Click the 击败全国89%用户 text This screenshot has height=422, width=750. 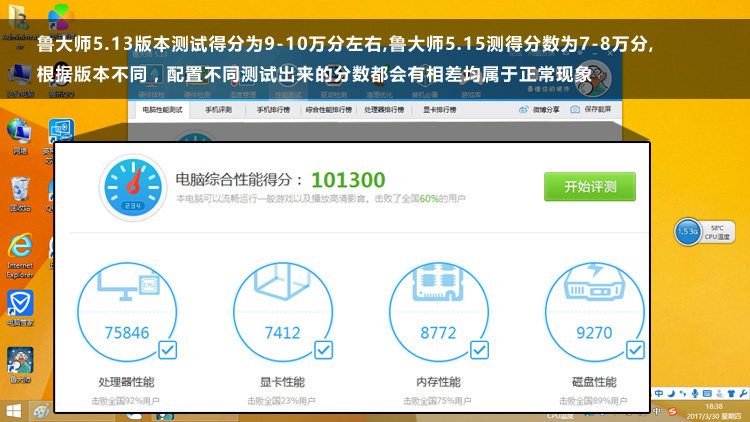(593, 401)
